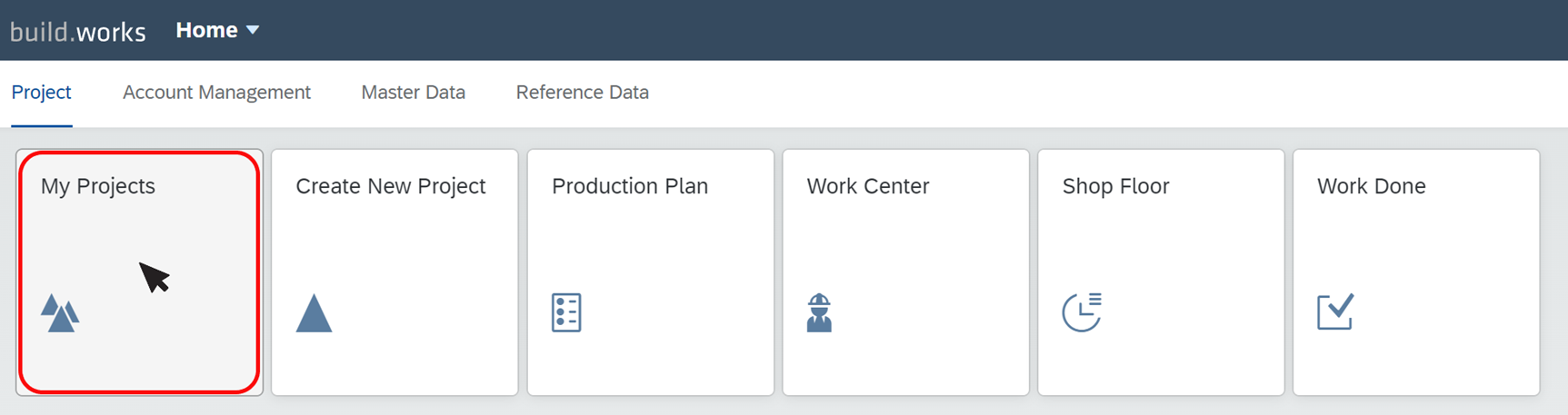
Task: Open the Work Done tile
Action: pos(1416,272)
